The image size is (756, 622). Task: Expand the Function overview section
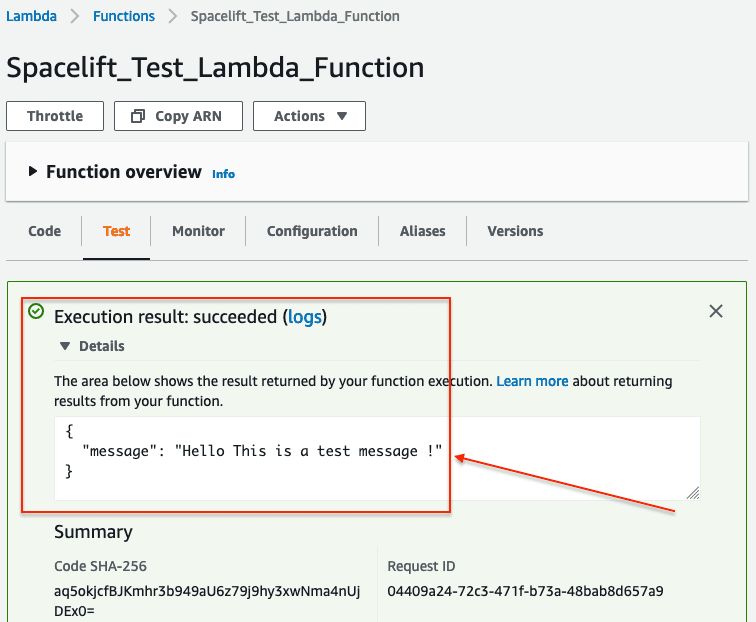point(33,171)
